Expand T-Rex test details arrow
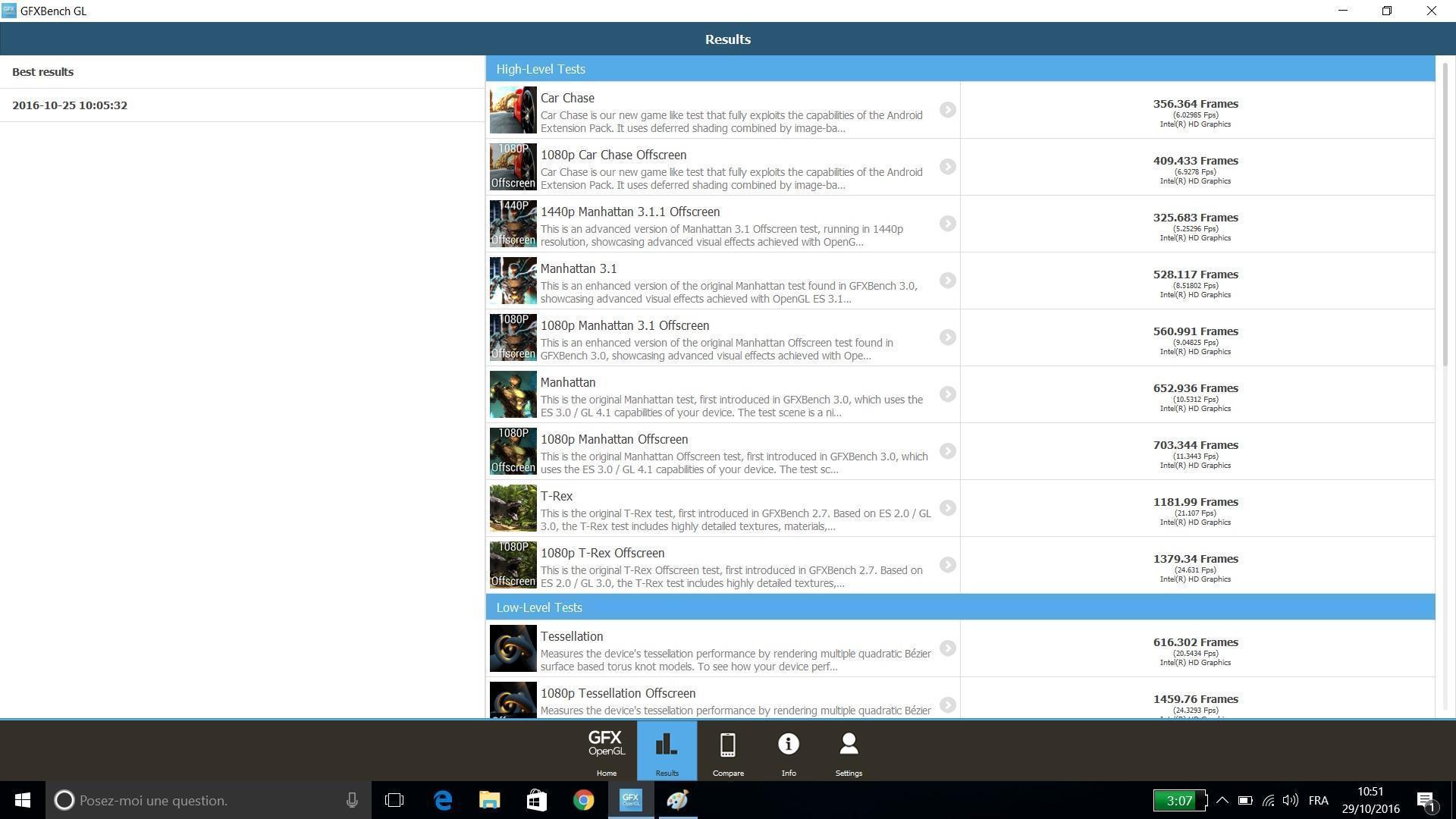The width and height of the screenshot is (1456, 819). pyautogui.click(x=947, y=508)
